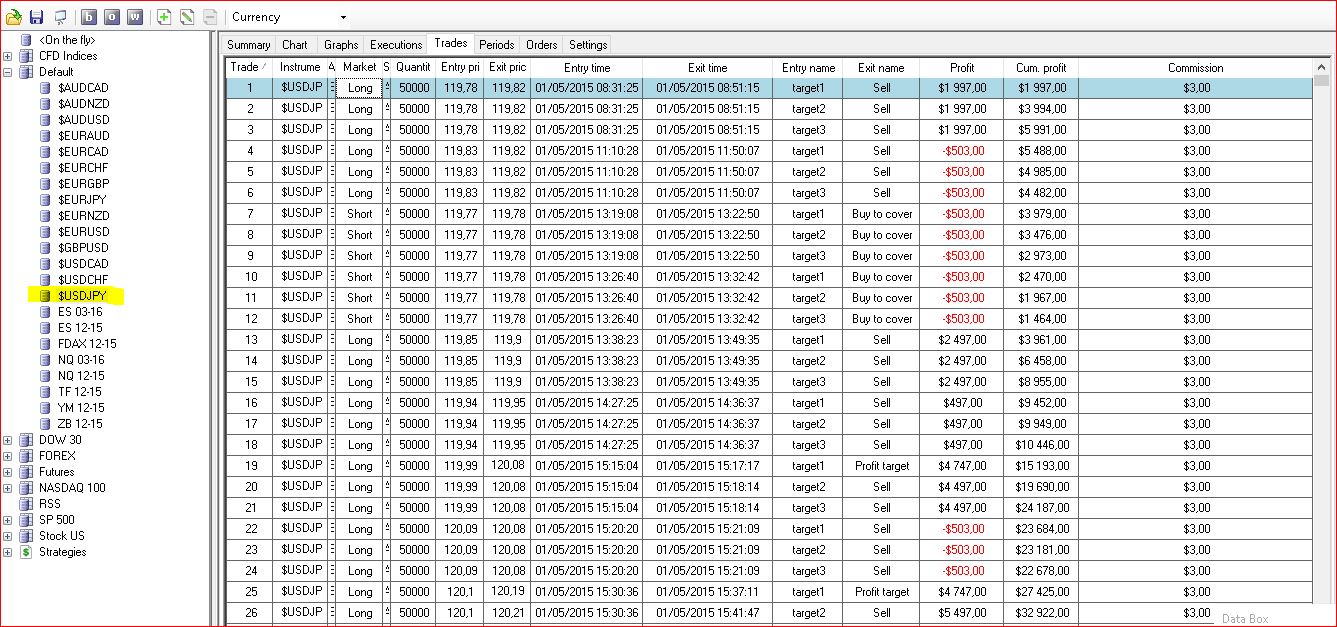Expand the CFD Indices tree node
Image resolution: width=1337 pixels, height=627 pixels.
click(8, 56)
